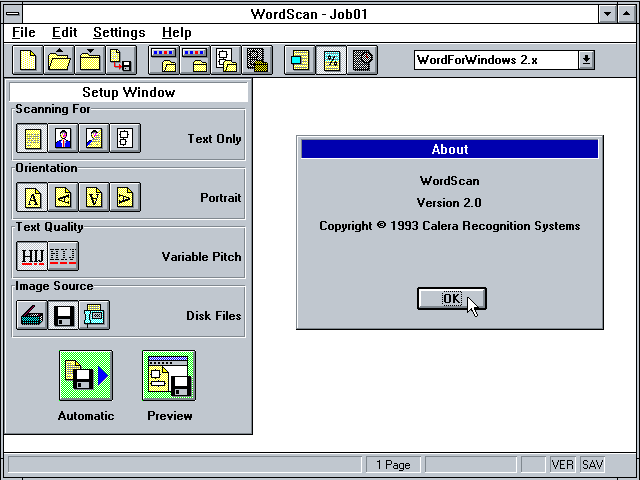Open the File menu
The height and width of the screenshot is (480, 640).
[x=24, y=33]
